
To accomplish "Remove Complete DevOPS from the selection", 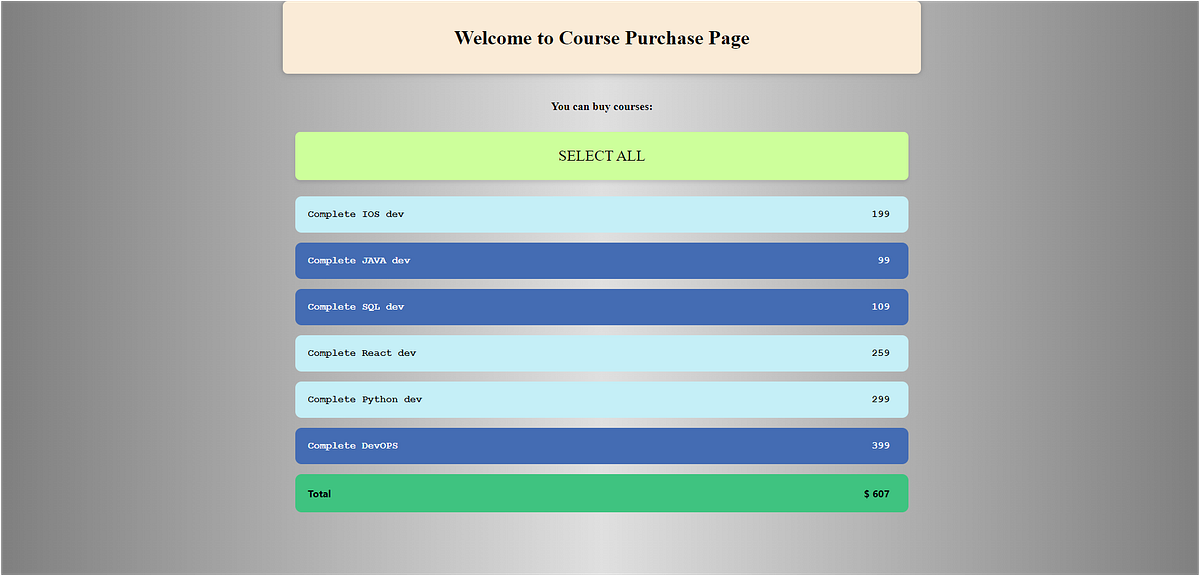I will [600, 446].
